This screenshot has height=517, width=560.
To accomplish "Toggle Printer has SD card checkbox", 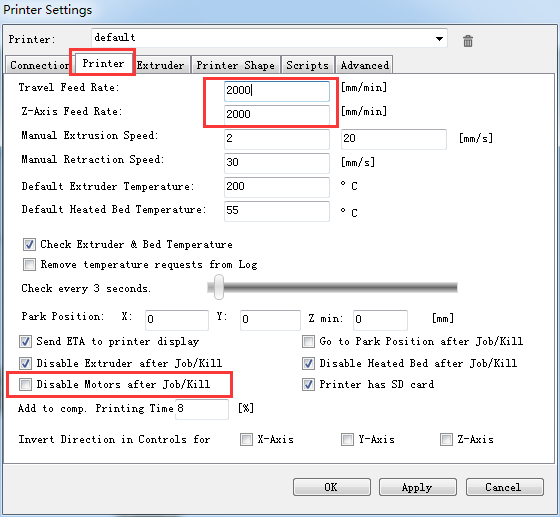I will pyautogui.click(x=308, y=385).
